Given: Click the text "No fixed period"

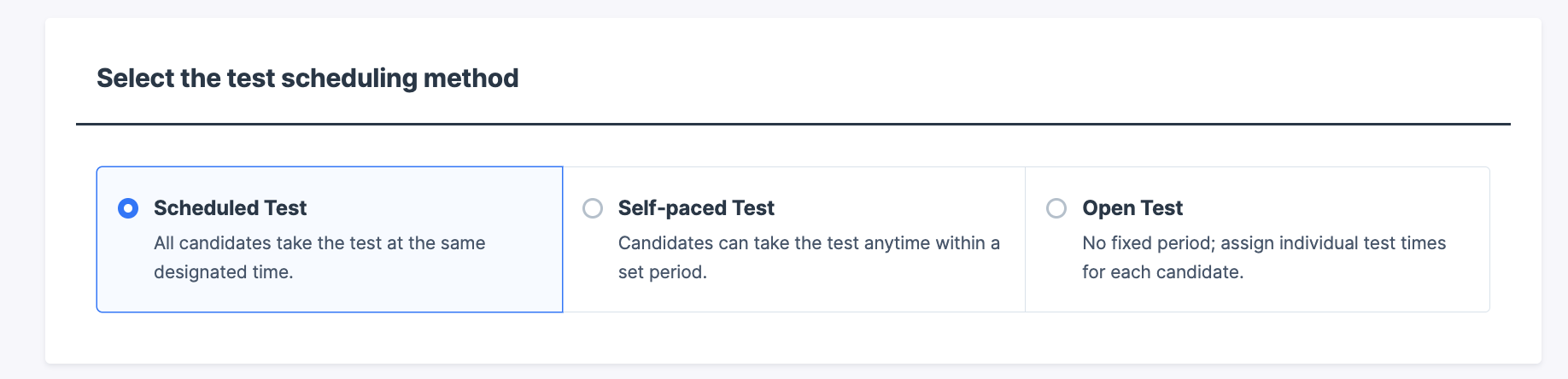Looking at the screenshot, I should [x=1148, y=243].
